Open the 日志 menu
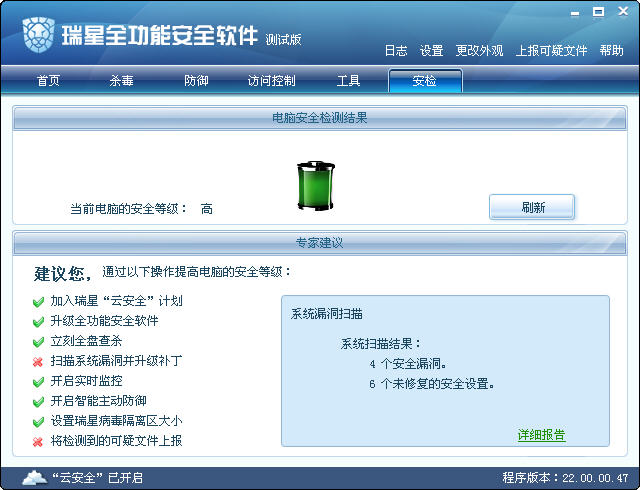The image size is (640, 490). click(396, 51)
